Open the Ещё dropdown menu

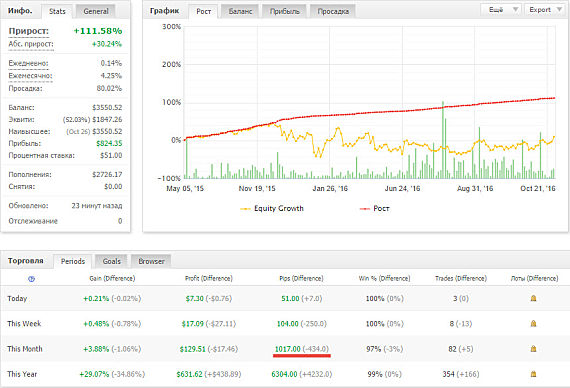(501, 10)
